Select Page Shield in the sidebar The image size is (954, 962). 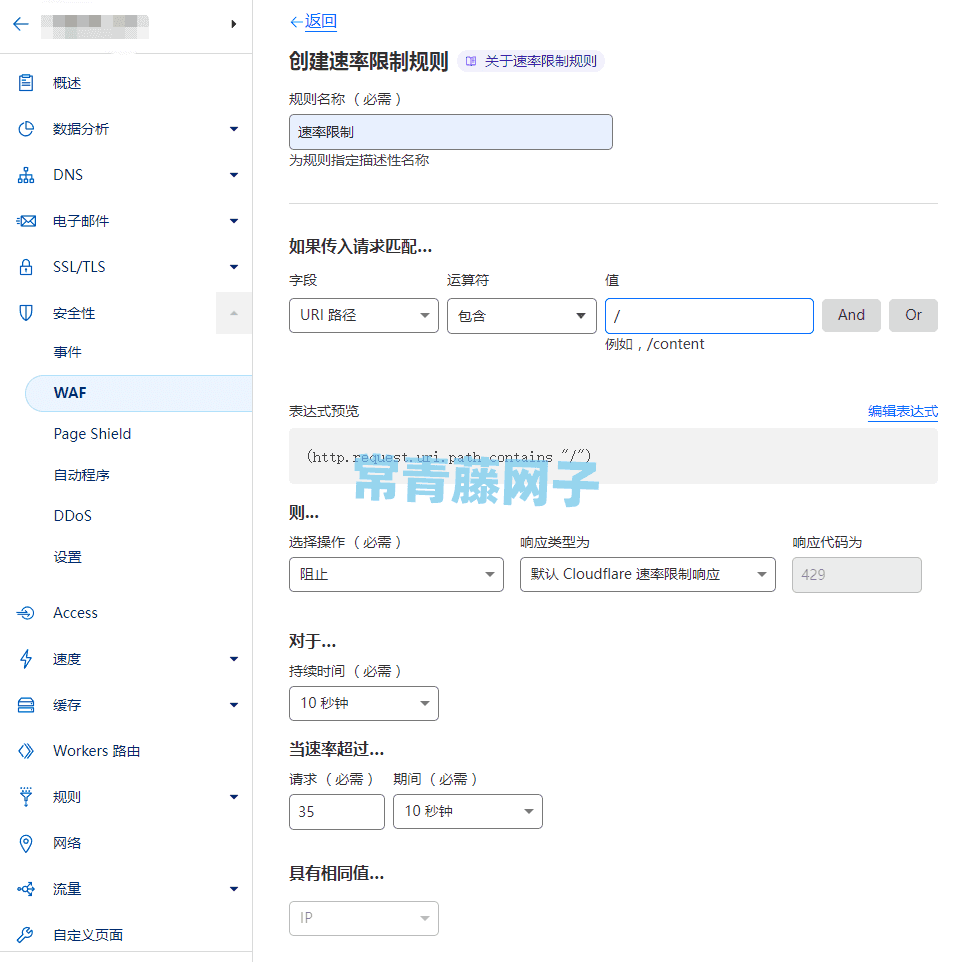(x=90, y=433)
